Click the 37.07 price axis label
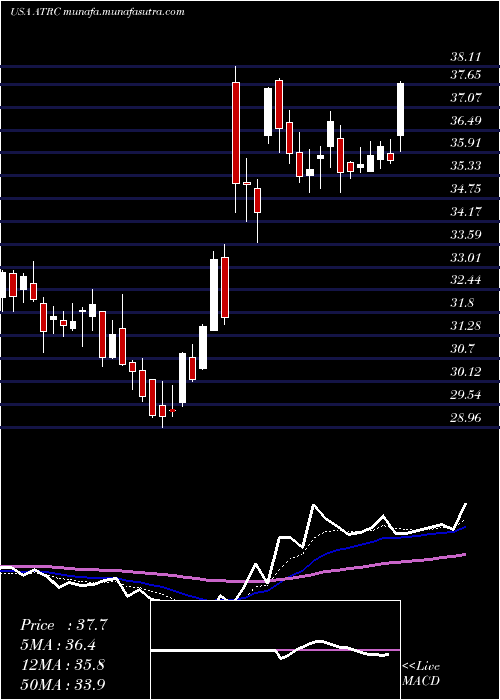Image resolution: width=500 pixels, height=700 pixels. tap(465, 97)
